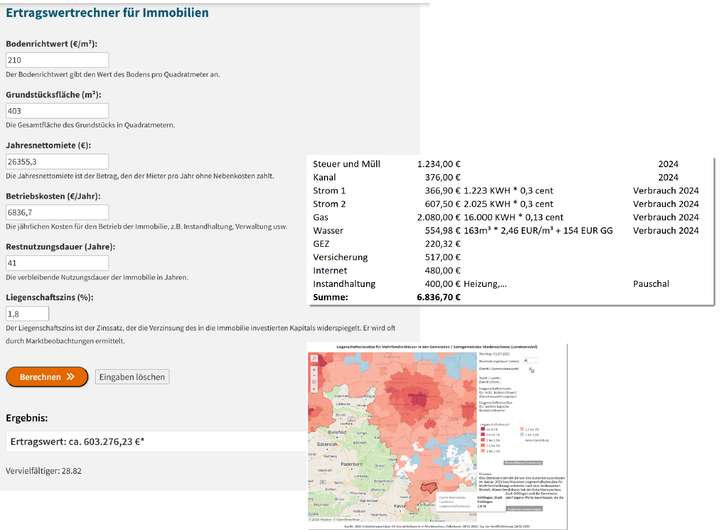Select the black-outlined Göttingen region on map
This screenshot has width=720, height=530.
(x=429, y=486)
